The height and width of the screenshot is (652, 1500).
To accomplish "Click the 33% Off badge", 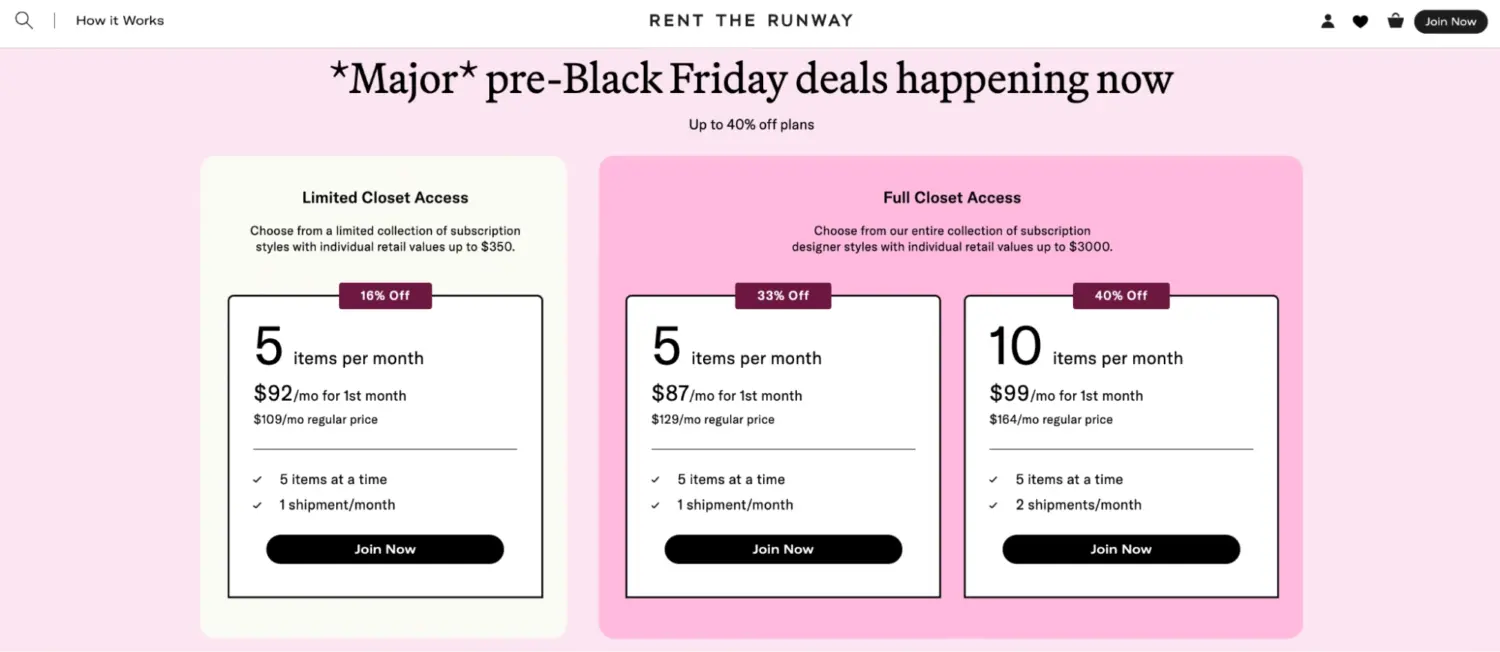I will (x=783, y=295).
